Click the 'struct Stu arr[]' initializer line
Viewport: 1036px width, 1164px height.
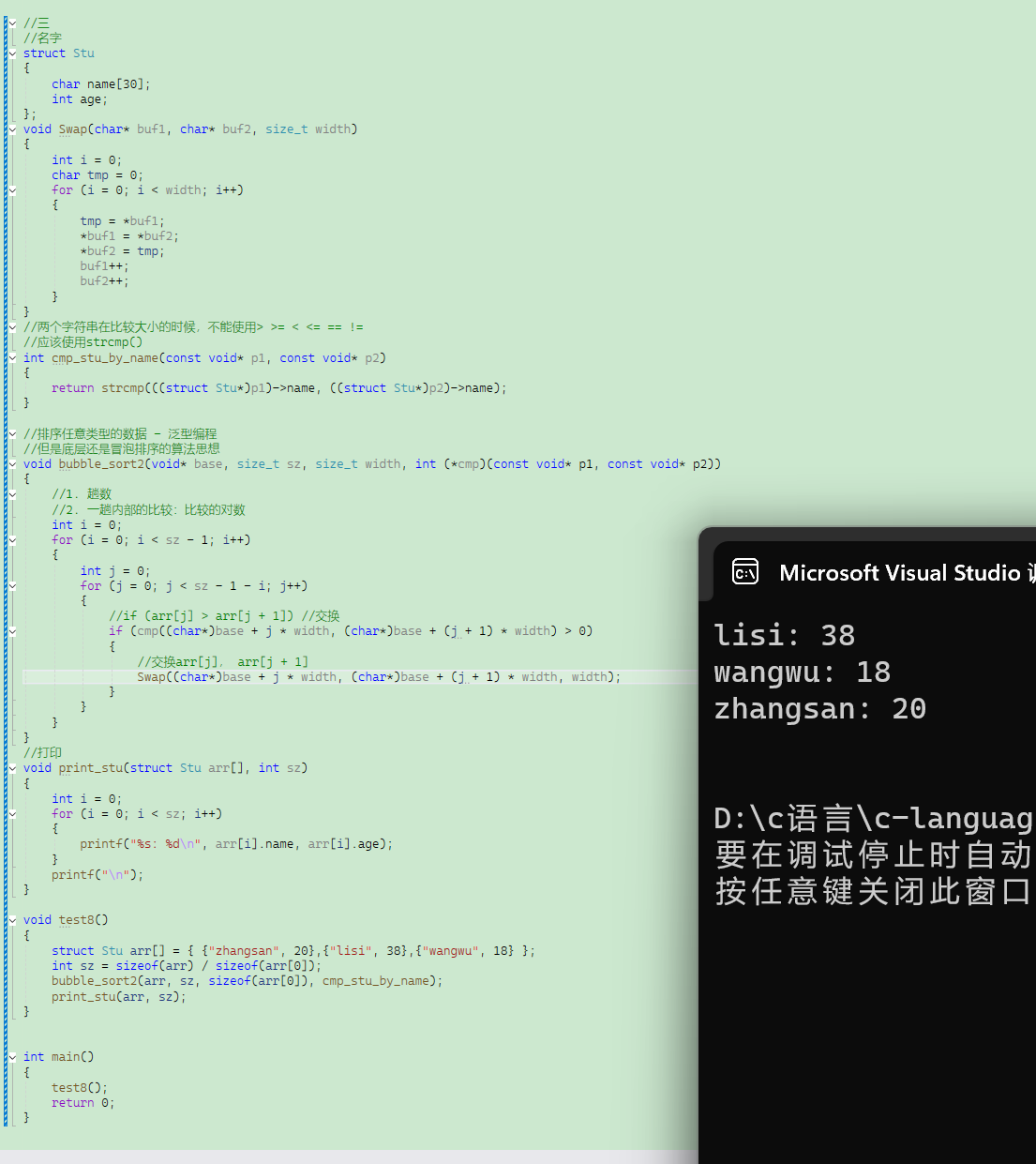point(293,951)
